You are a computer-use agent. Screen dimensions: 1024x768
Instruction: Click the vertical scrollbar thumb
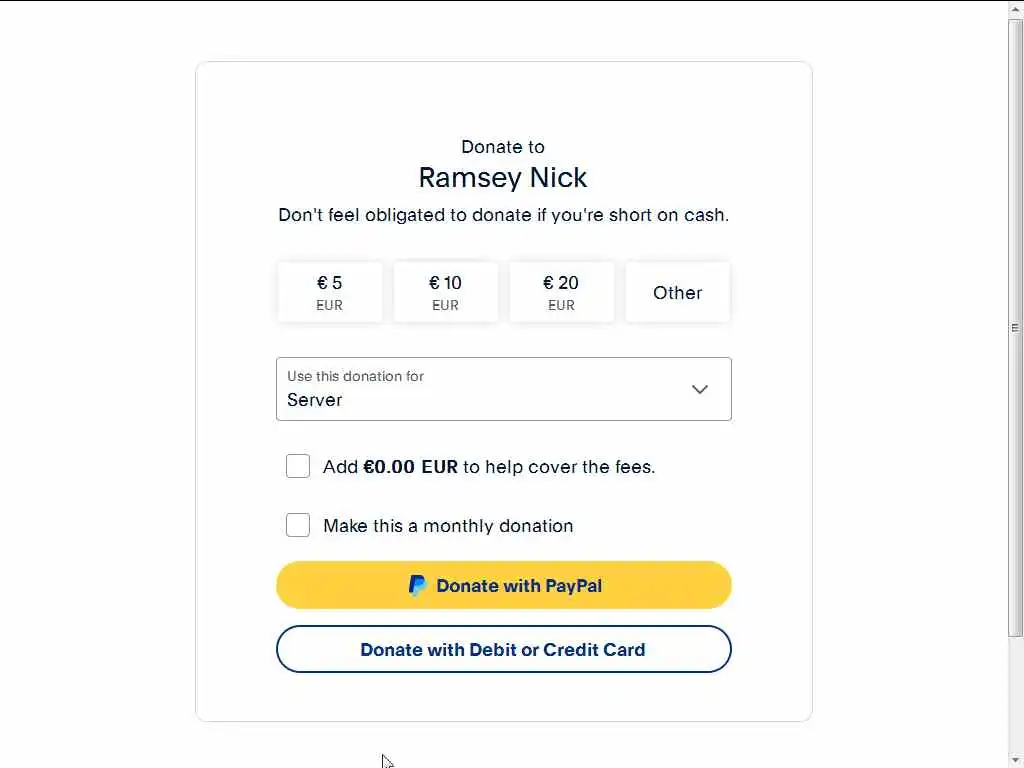pos(1015,327)
